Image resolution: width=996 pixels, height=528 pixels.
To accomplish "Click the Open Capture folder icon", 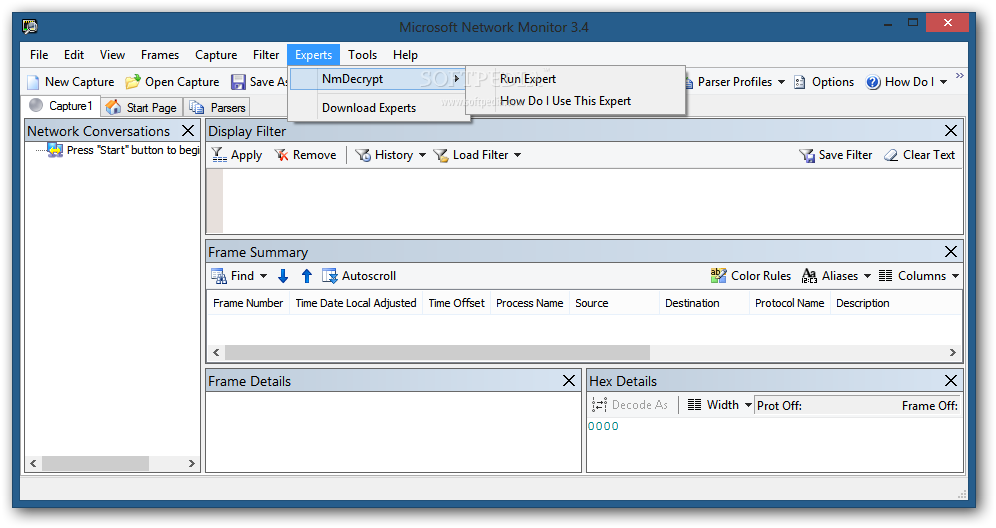I will [x=133, y=82].
